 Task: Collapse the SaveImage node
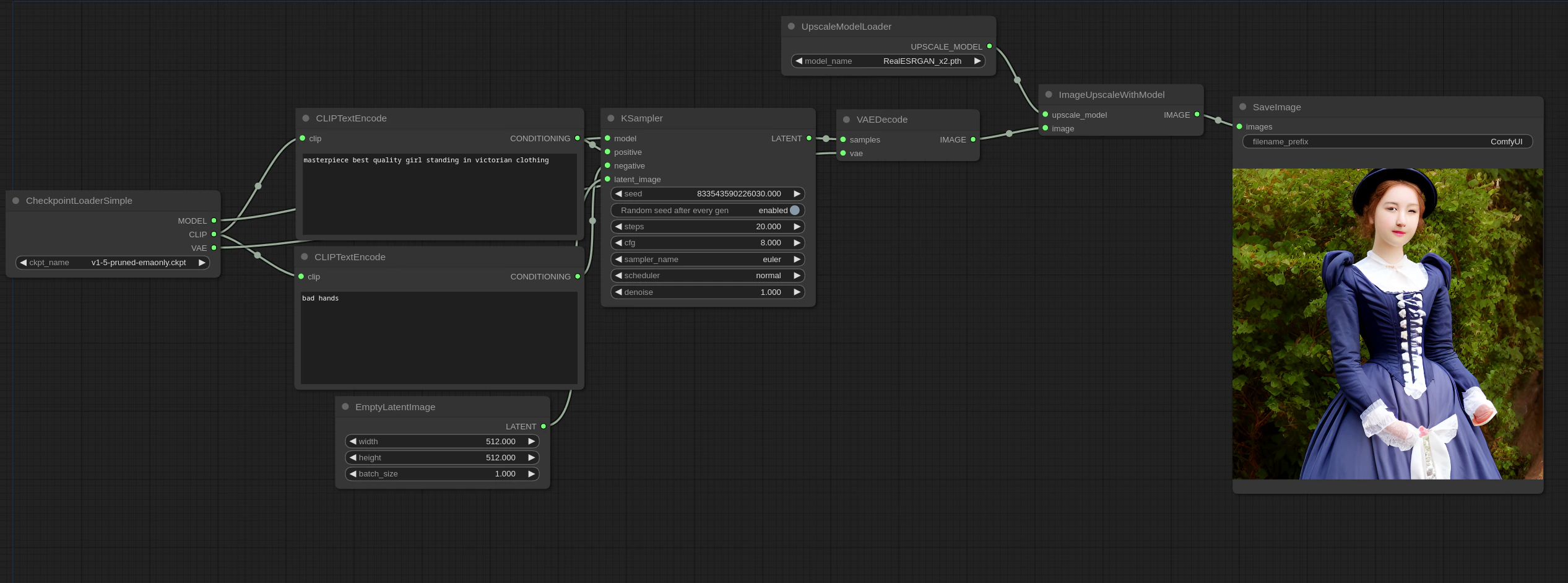pyautogui.click(x=1242, y=107)
